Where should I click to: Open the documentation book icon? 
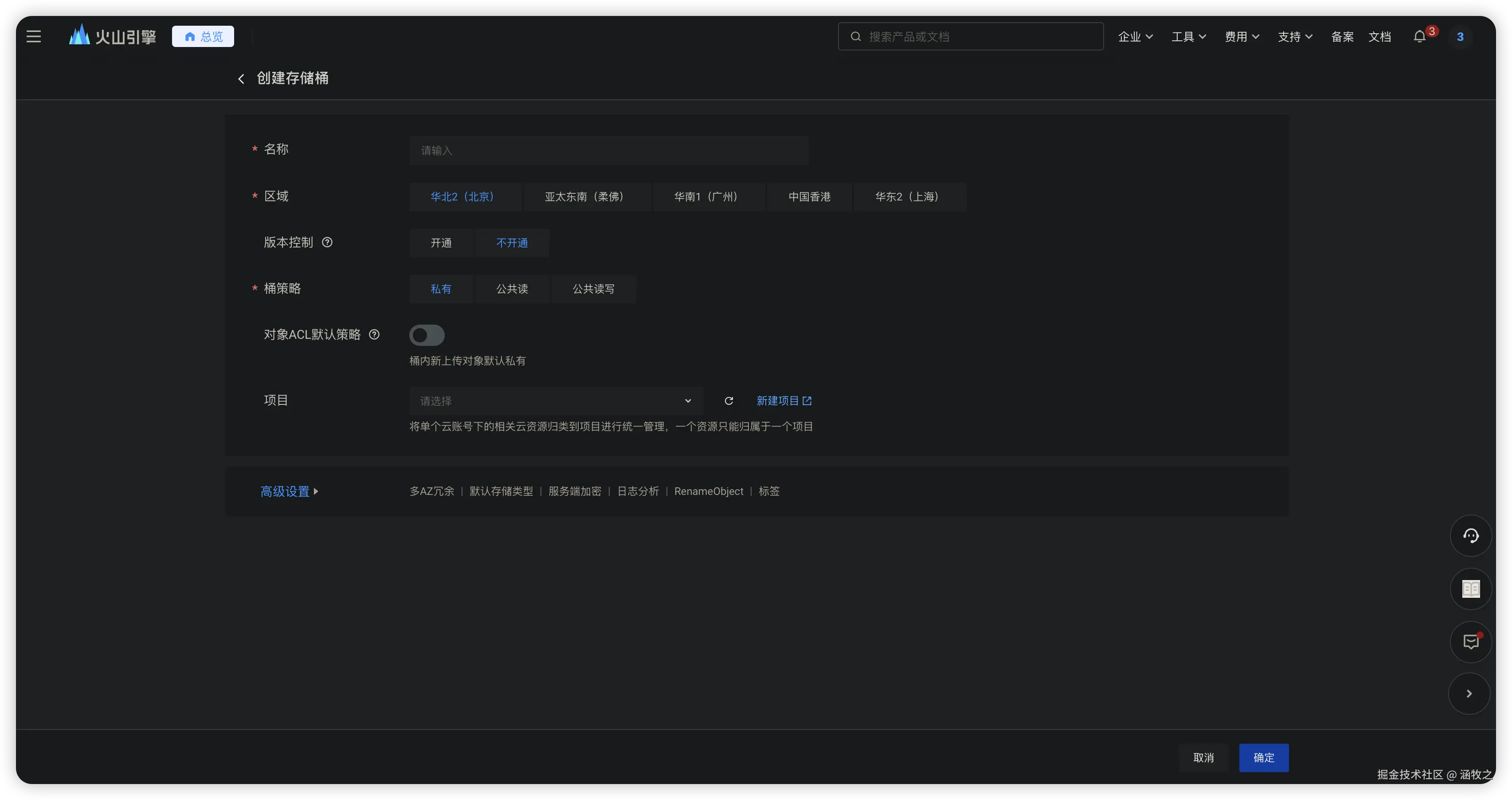tap(1470, 589)
